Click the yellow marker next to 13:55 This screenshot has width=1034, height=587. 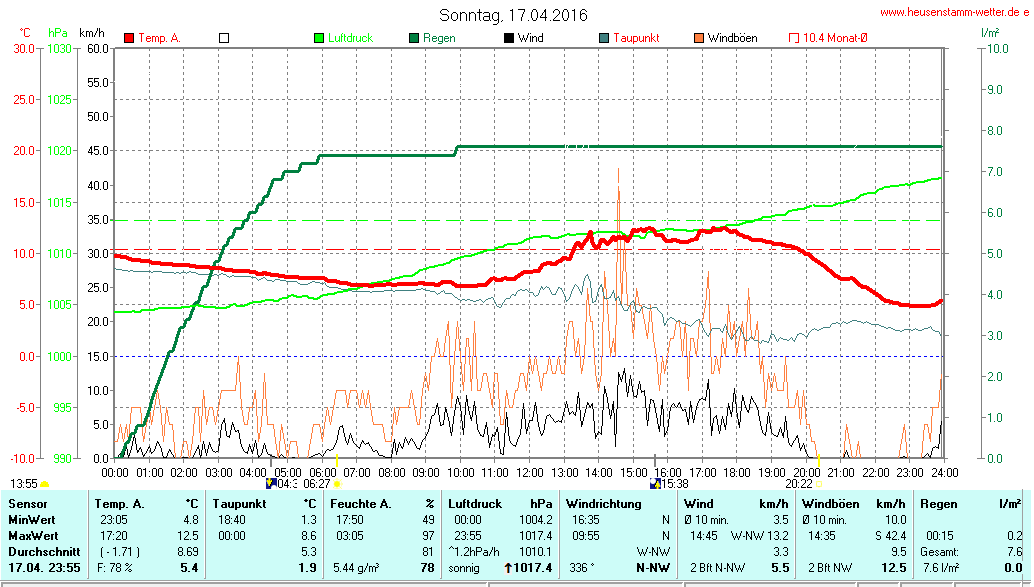[x=45, y=484]
